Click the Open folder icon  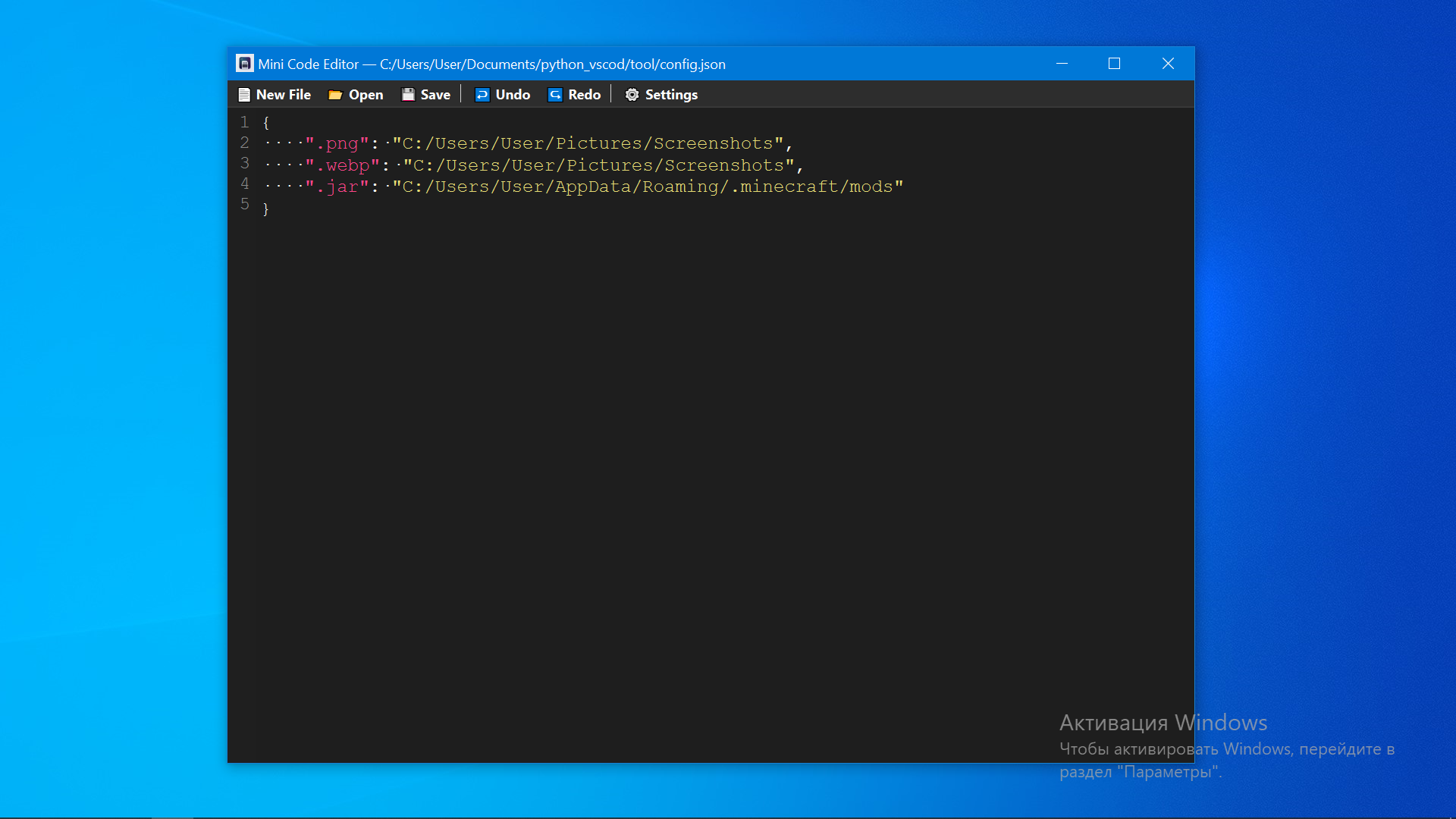click(335, 95)
